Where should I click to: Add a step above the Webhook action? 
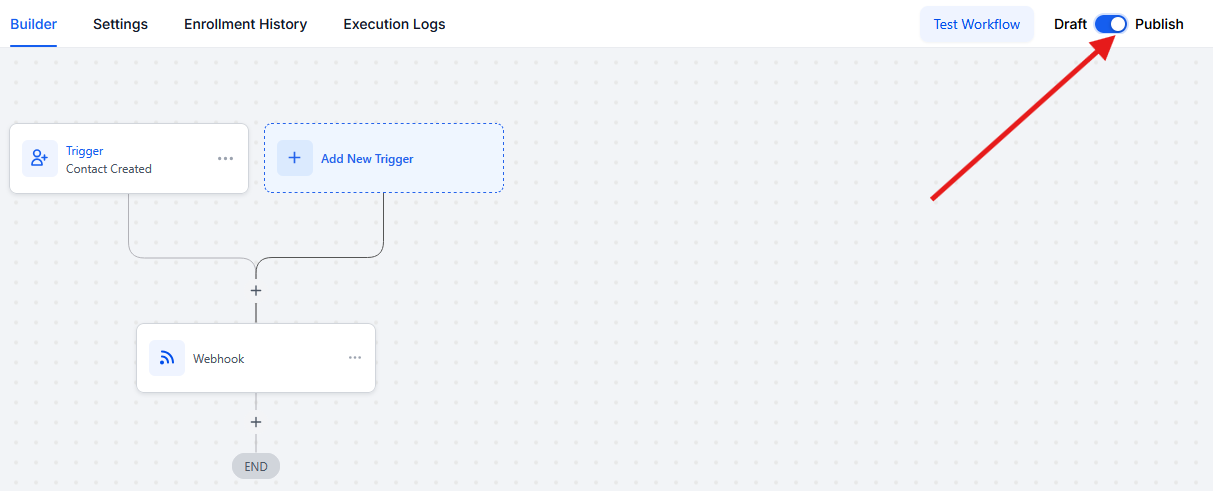pos(256,291)
